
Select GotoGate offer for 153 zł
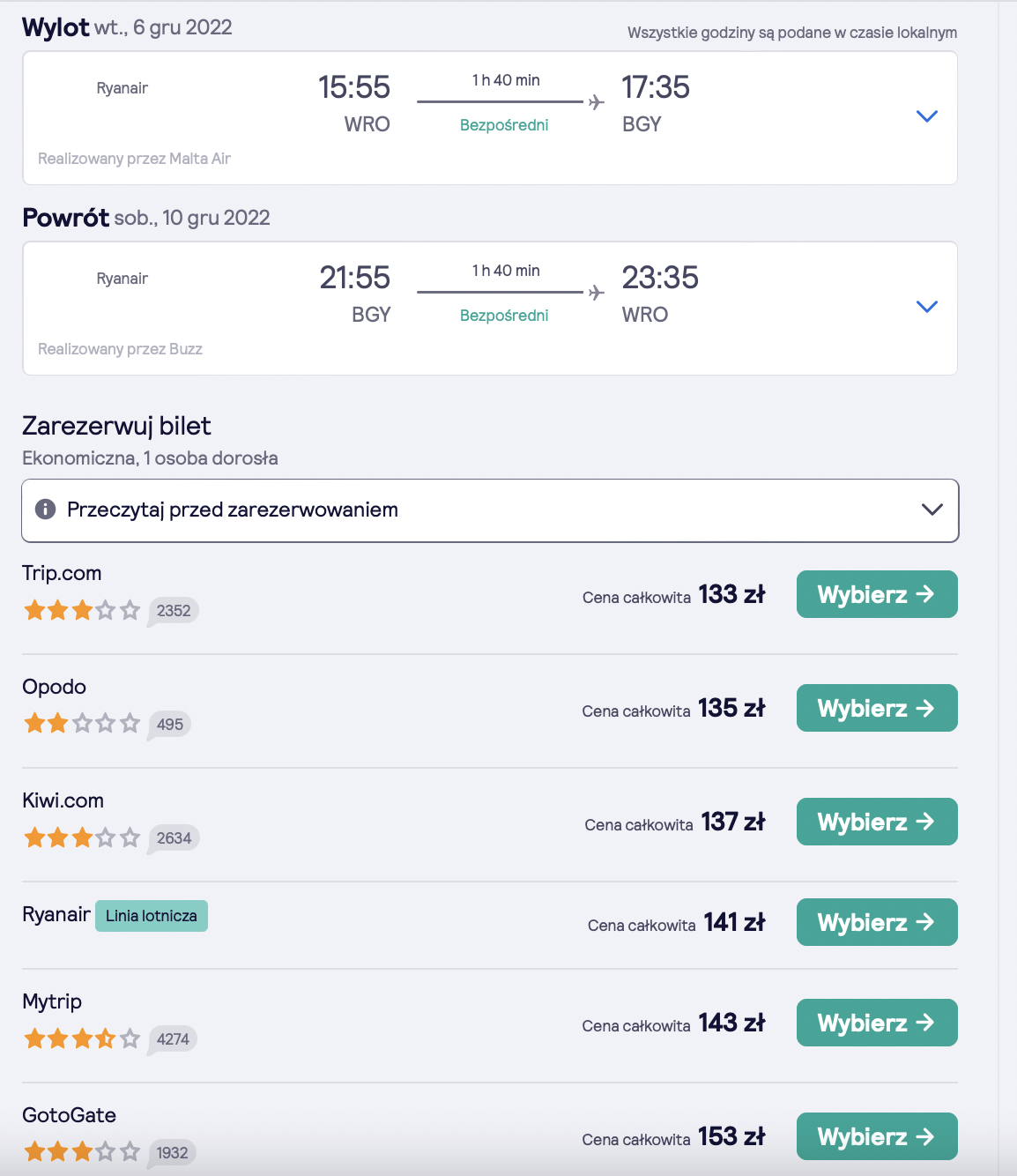pyautogui.click(x=876, y=1136)
